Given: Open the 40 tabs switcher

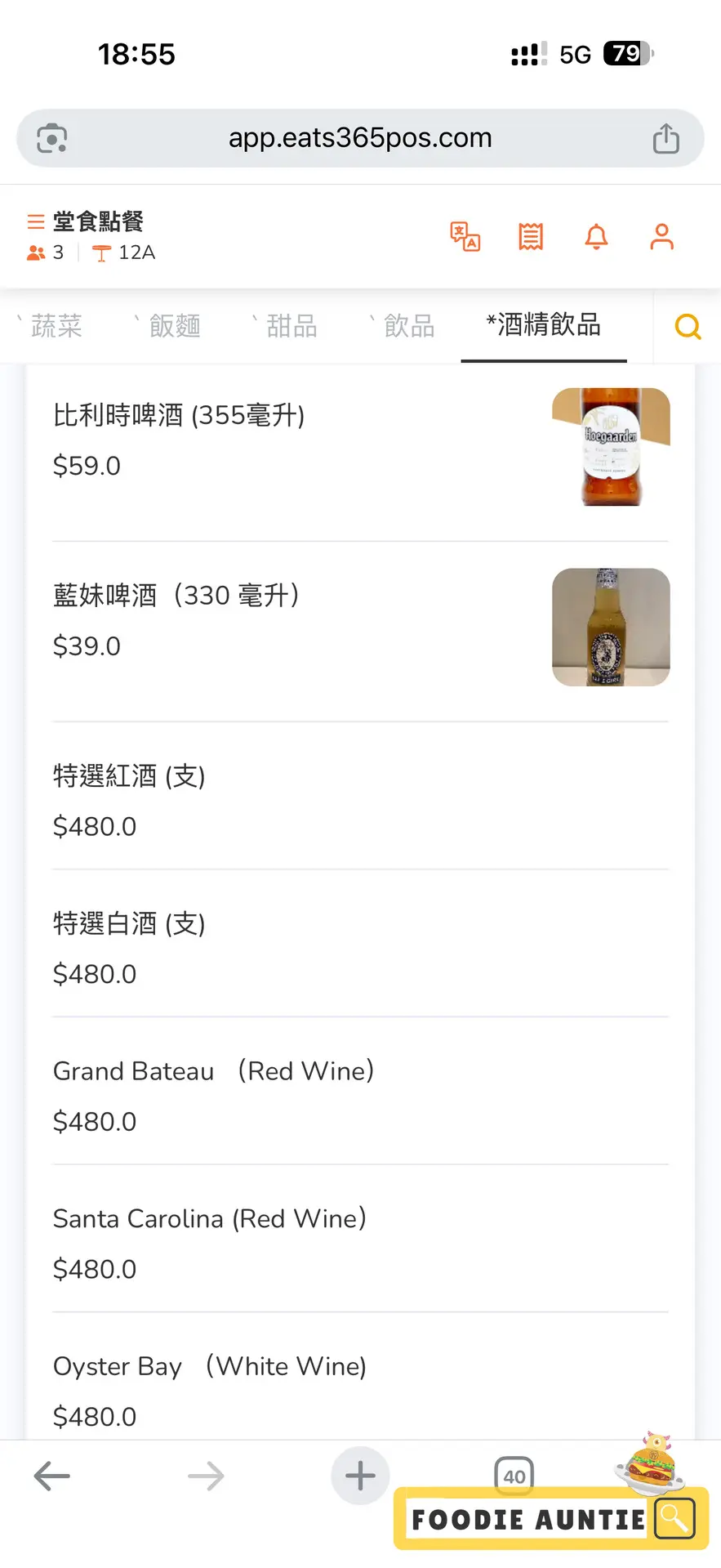Looking at the screenshot, I should [514, 1476].
